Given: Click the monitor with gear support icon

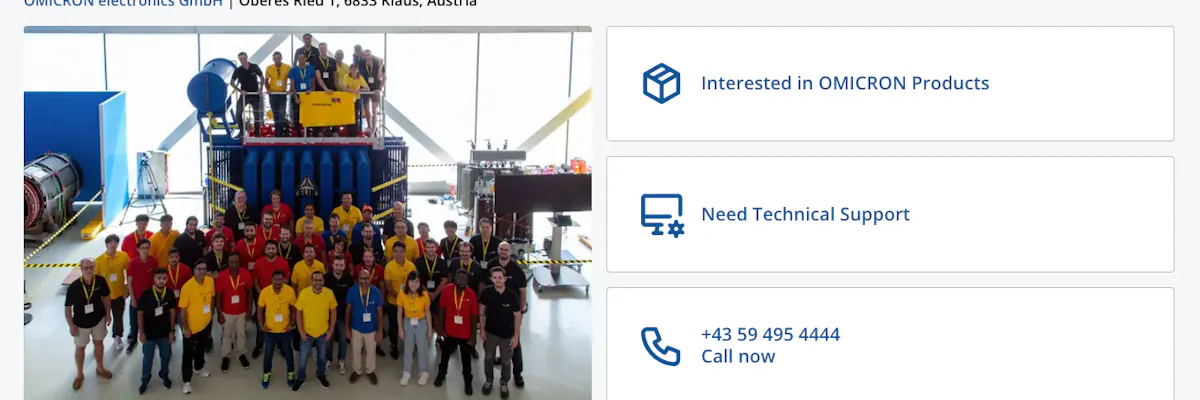Looking at the screenshot, I should 662,215.
